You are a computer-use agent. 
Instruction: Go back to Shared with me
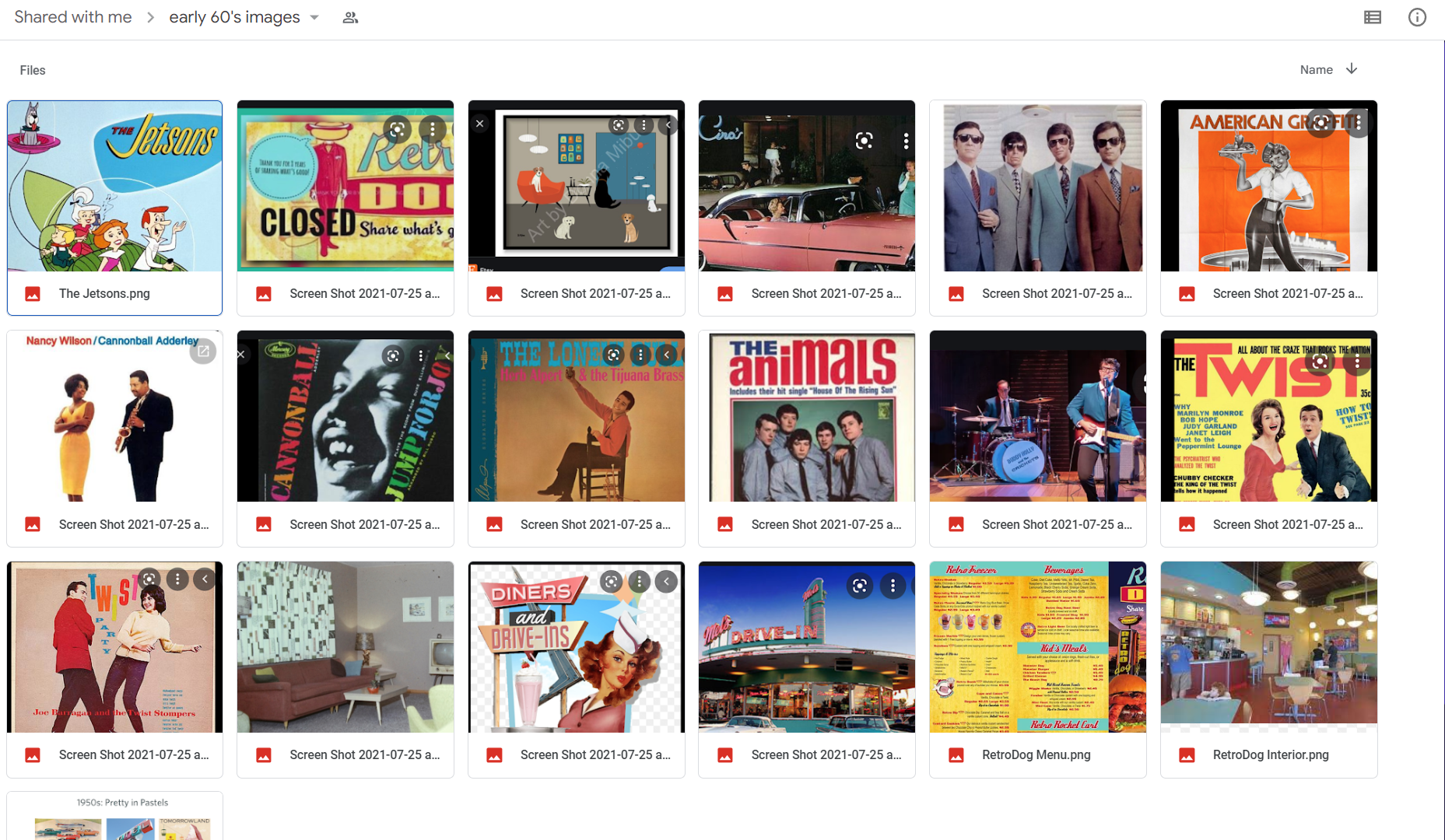pyautogui.click(x=73, y=17)
